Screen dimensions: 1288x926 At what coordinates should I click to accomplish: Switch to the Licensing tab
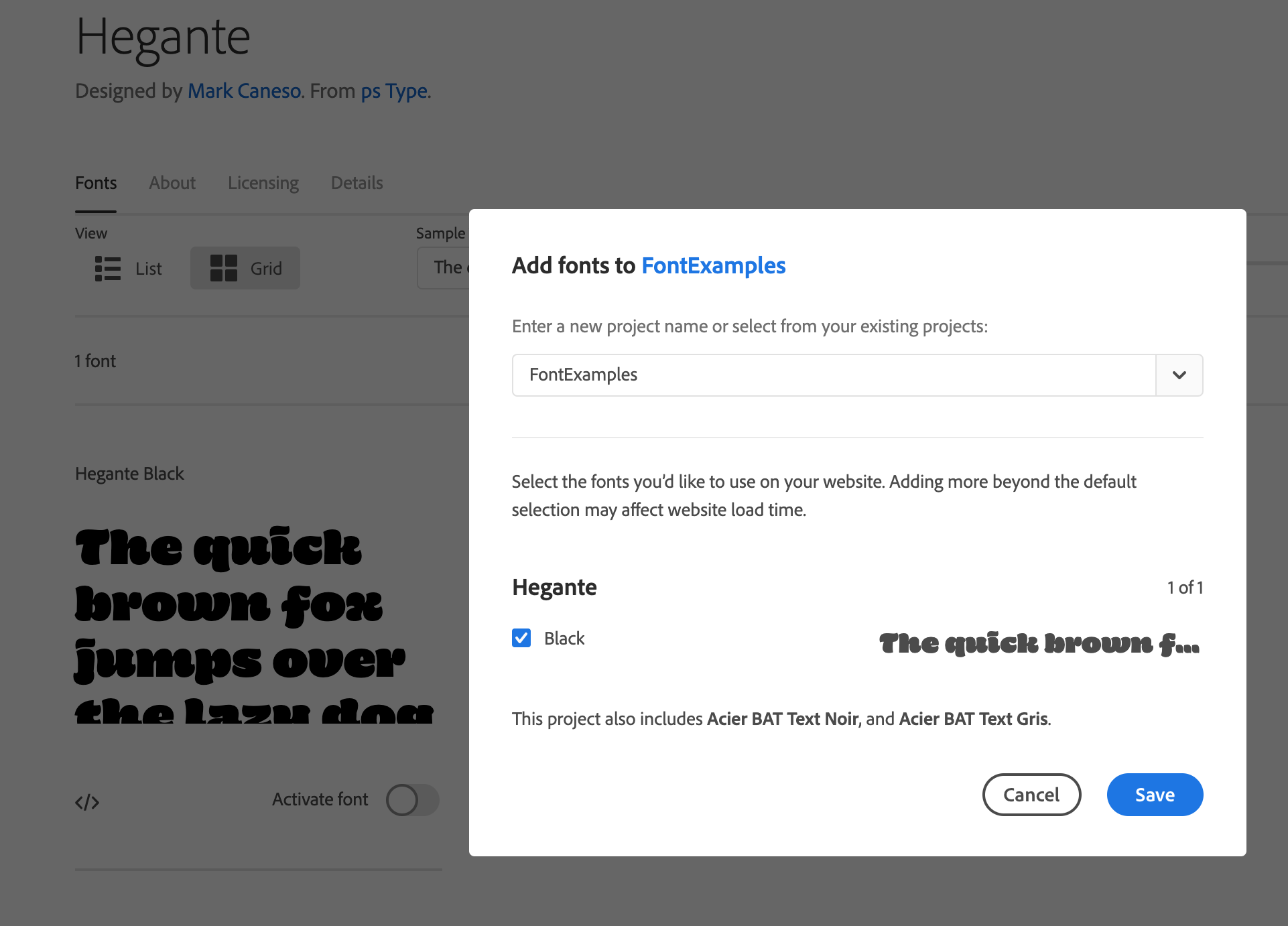click(262, 182)
